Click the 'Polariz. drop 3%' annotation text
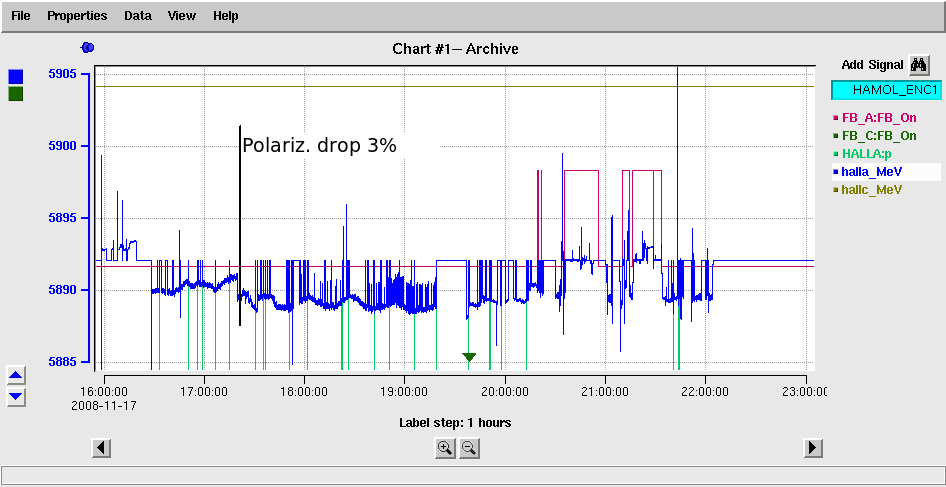 319,146
